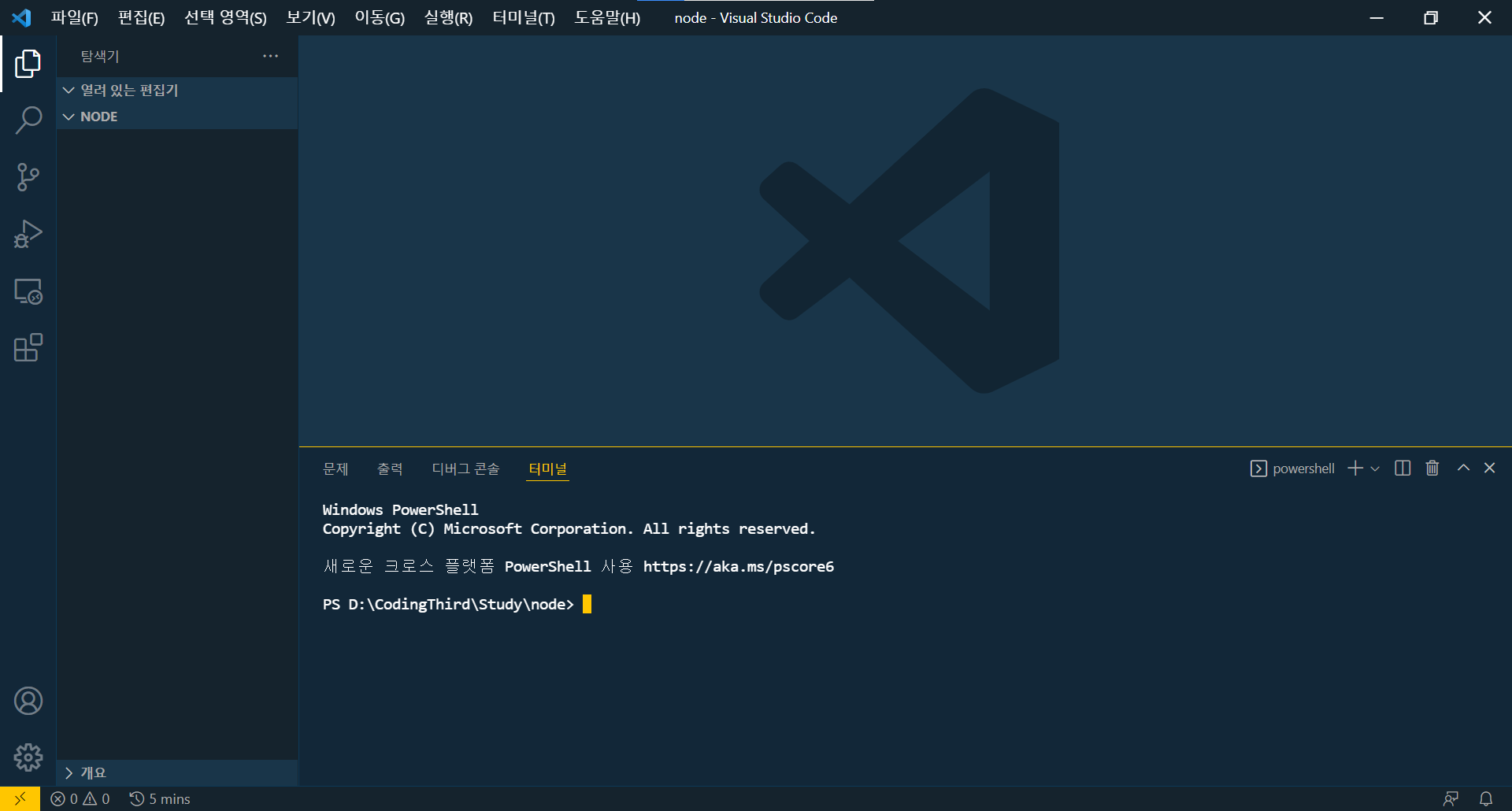Viewport: 1512px width, 811px height.
Task: Split the terminal pane
Action: click(x=1403, y=468)
